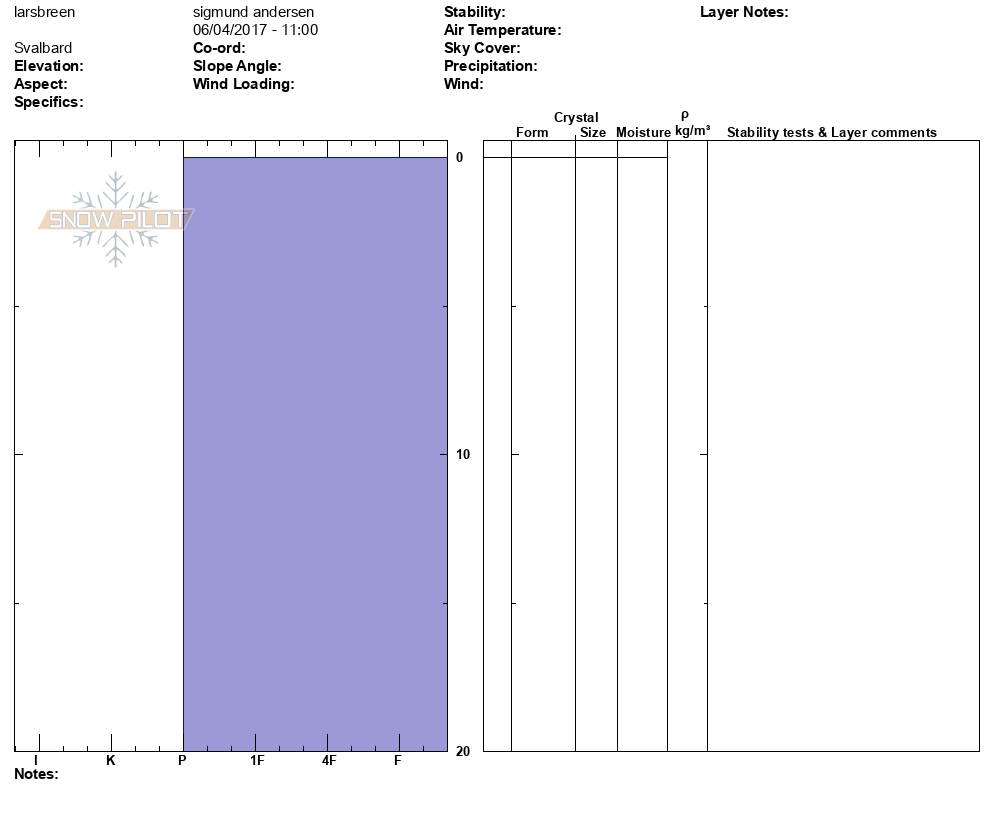Click the Snow Pilot snowflake logo
The height and width of the screenshot is (840, 994).
point(116,219)
